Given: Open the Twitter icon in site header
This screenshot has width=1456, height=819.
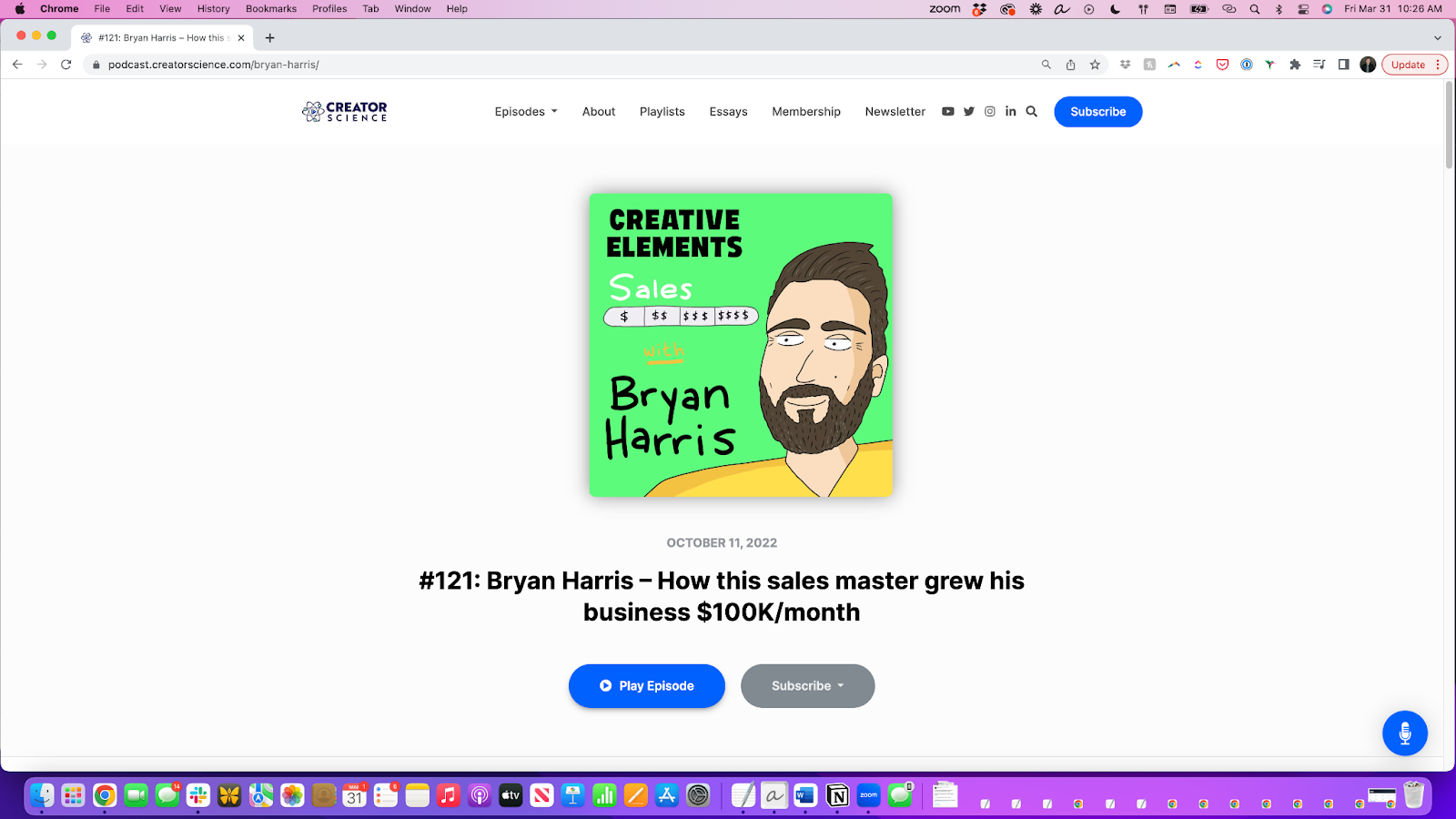Looking at the screenshot, I should (x=969, y=111).
